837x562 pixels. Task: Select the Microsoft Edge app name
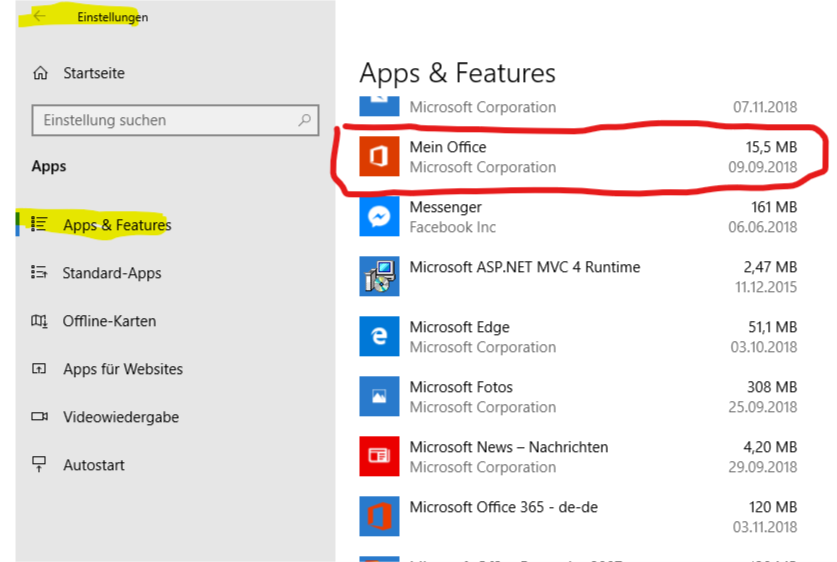[460, 327]
